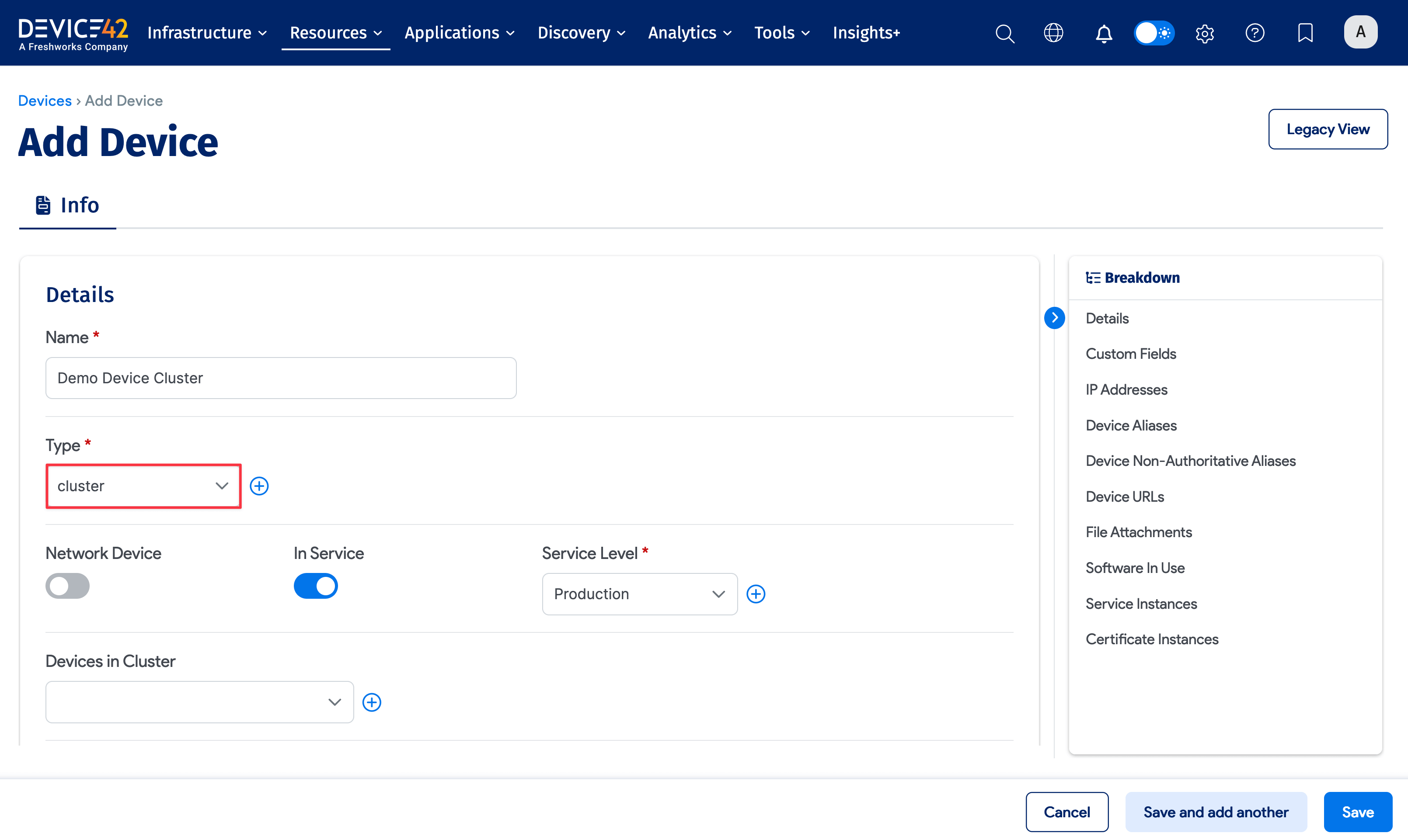The height and width of the screenshot is (840, 1408).
Task: Click the globe language icon
Action: [1053, 33]
